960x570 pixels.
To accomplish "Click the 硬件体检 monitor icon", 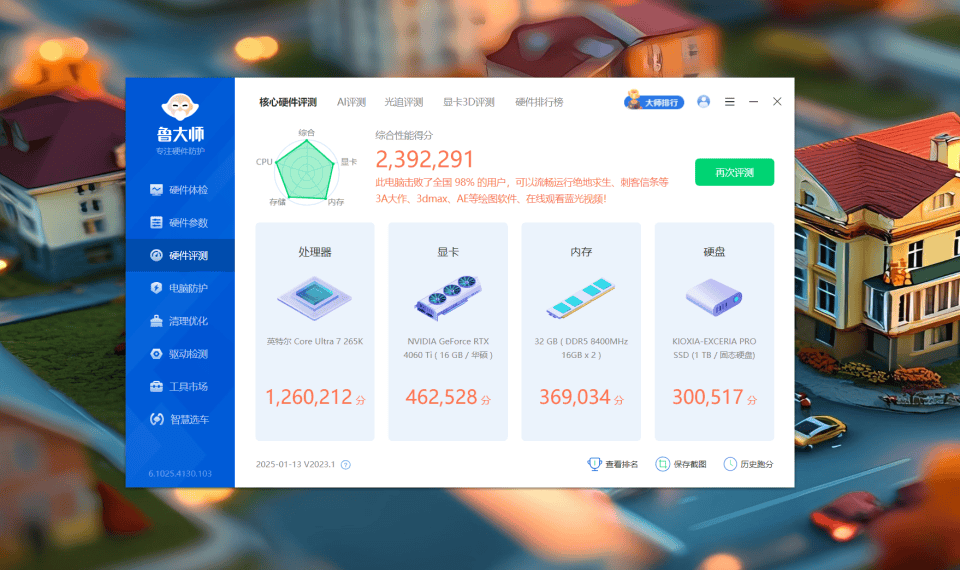I will click(156, 190).
